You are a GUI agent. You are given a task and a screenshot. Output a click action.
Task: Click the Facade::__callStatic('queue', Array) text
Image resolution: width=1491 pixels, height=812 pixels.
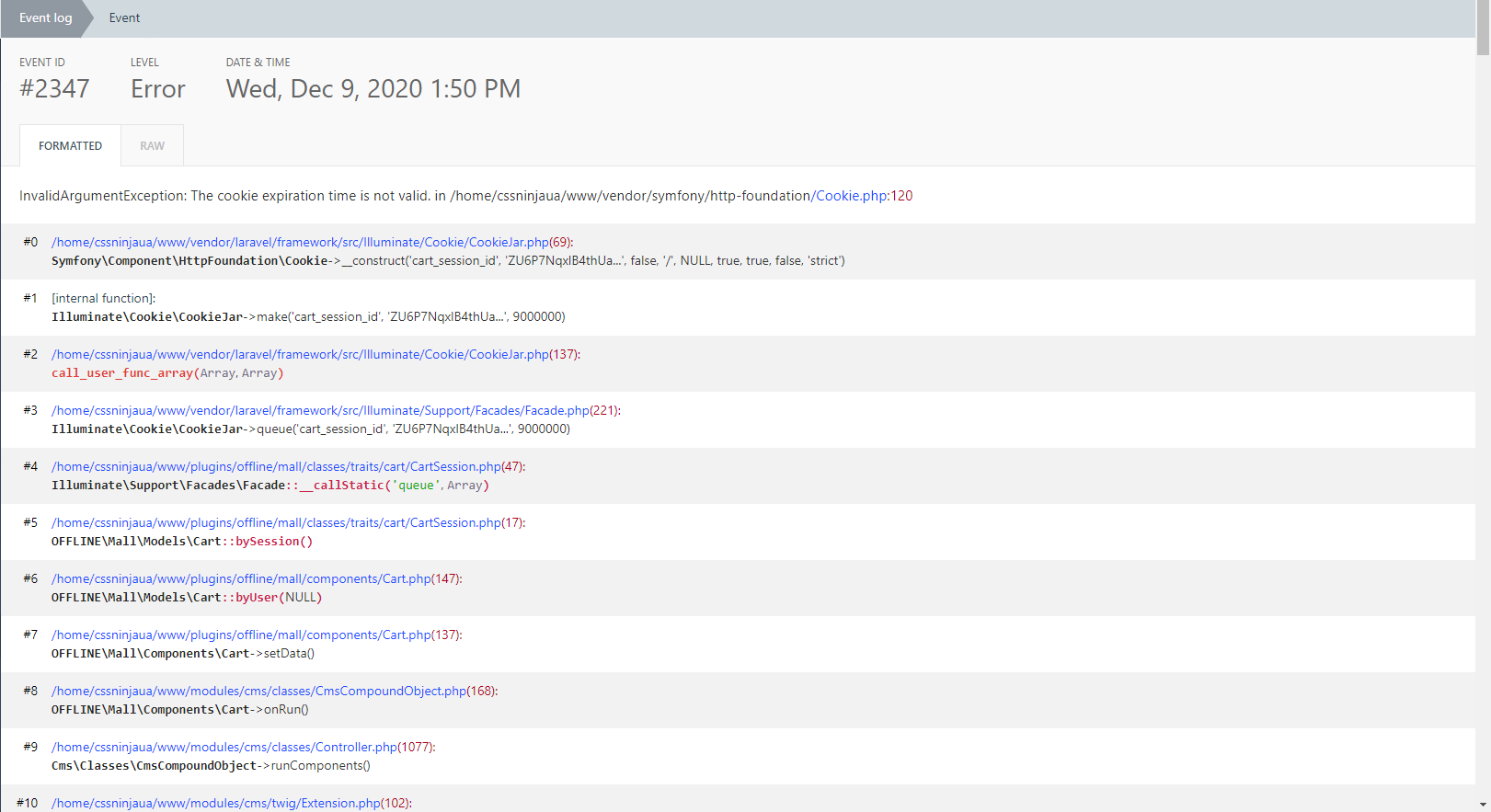click(270, 486)
